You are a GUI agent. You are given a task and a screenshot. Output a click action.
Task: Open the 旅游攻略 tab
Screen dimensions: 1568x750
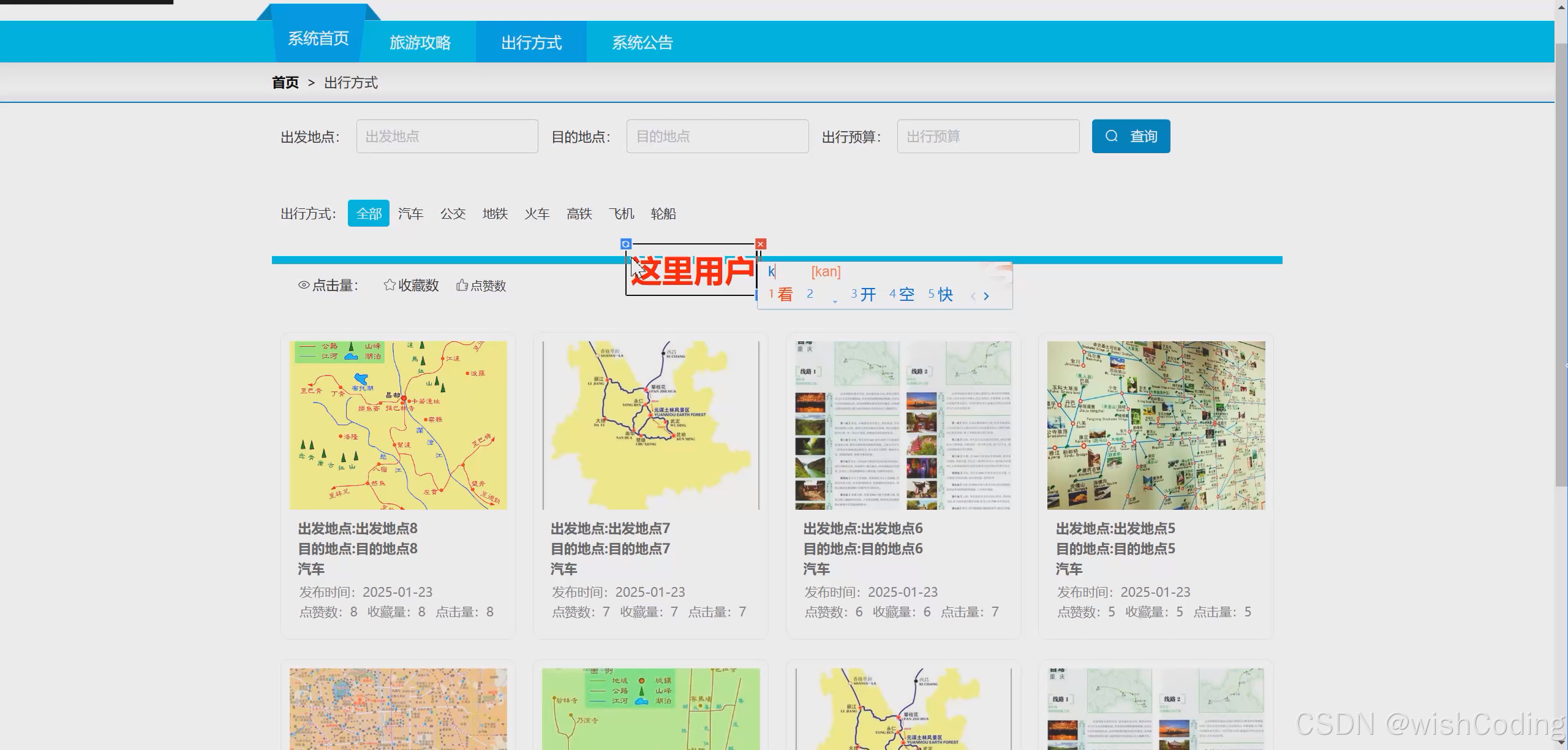(x=420, y=42)
